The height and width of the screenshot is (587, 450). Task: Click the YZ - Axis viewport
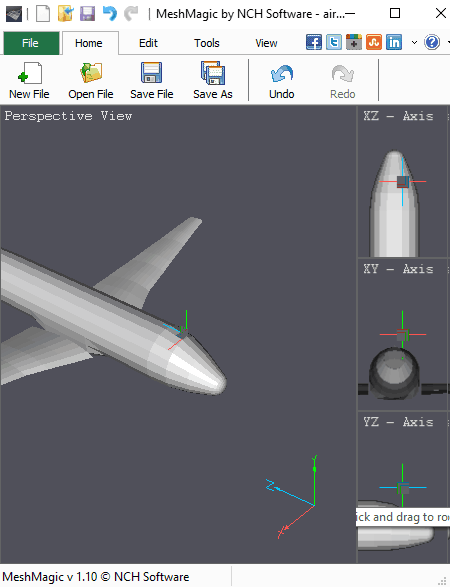[403, 487]
